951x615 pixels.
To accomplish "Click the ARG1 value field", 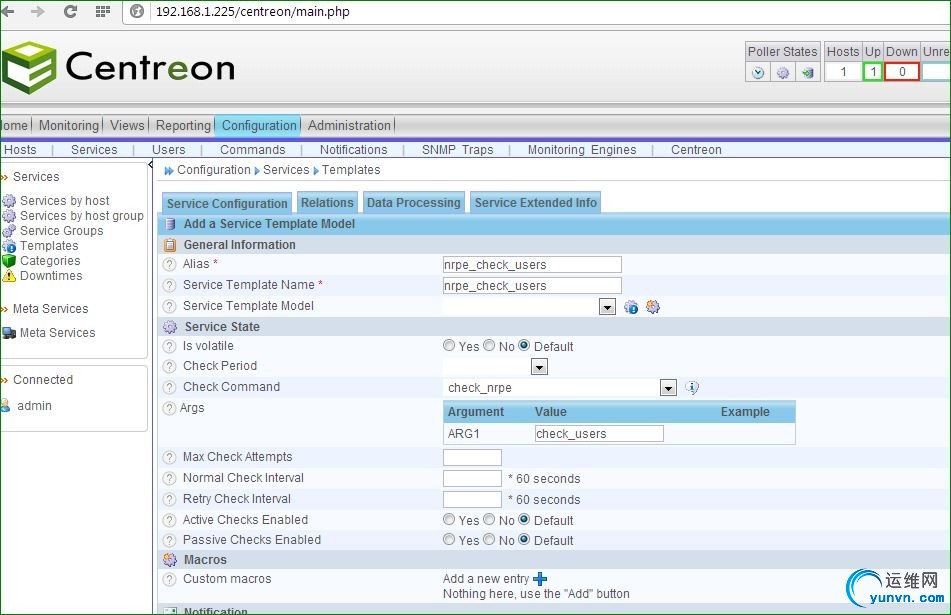I will (599, 434).
